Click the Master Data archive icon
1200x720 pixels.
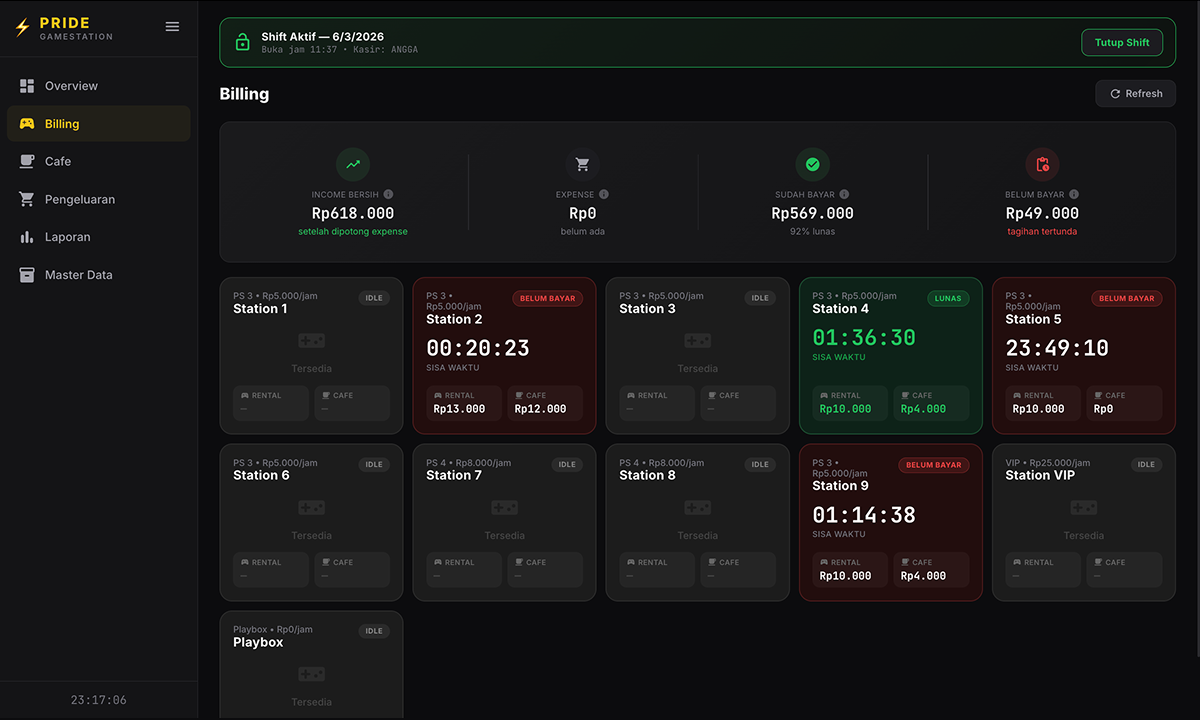pyautogui.click(x=27, y=275)
